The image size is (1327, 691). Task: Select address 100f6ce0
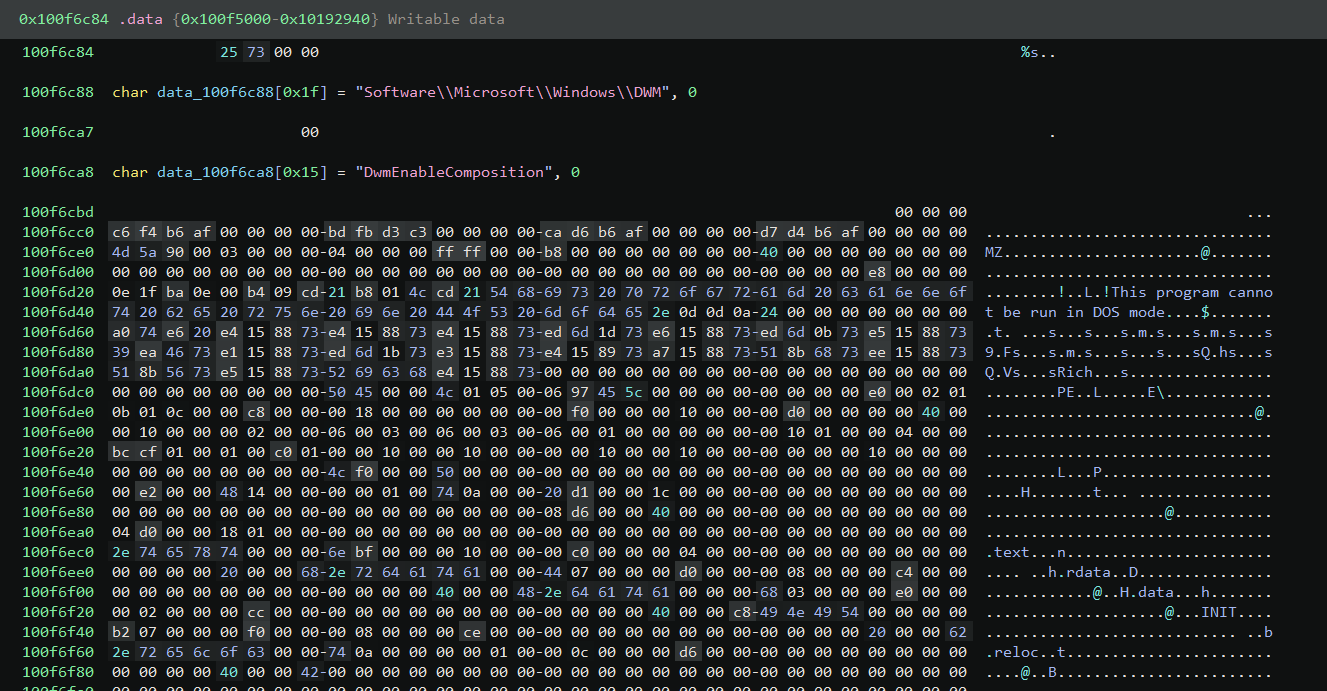coord(58,252)
